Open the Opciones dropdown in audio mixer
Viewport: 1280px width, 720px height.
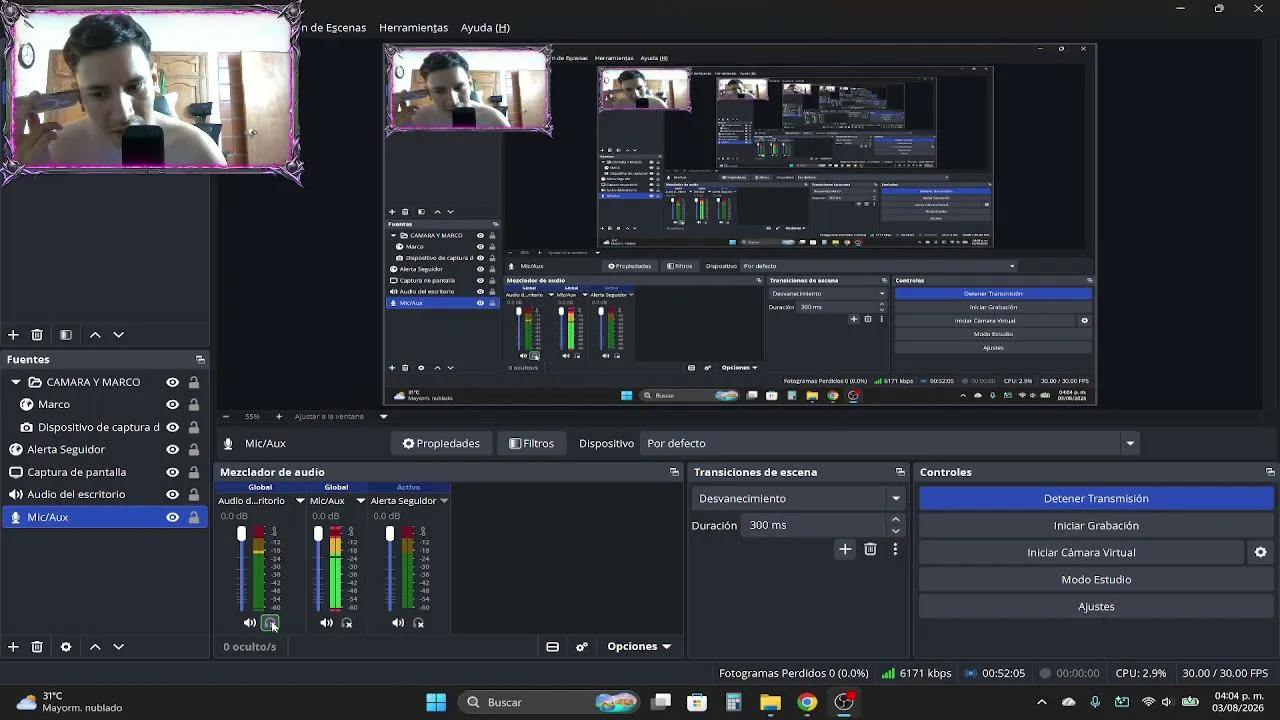[x=639, y=647]
